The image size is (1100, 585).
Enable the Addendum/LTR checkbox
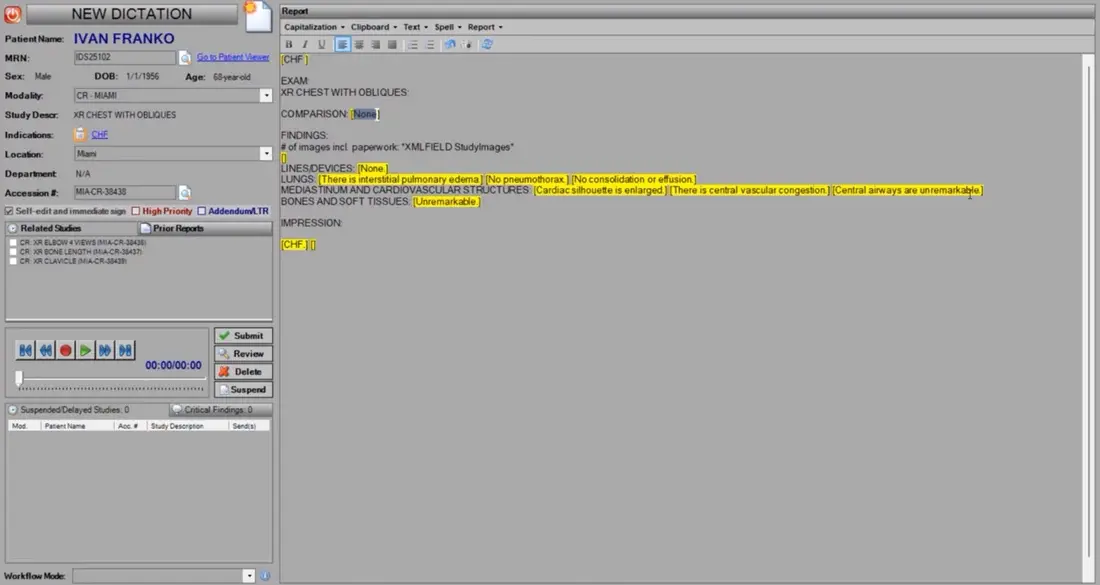tap(201, 211)
